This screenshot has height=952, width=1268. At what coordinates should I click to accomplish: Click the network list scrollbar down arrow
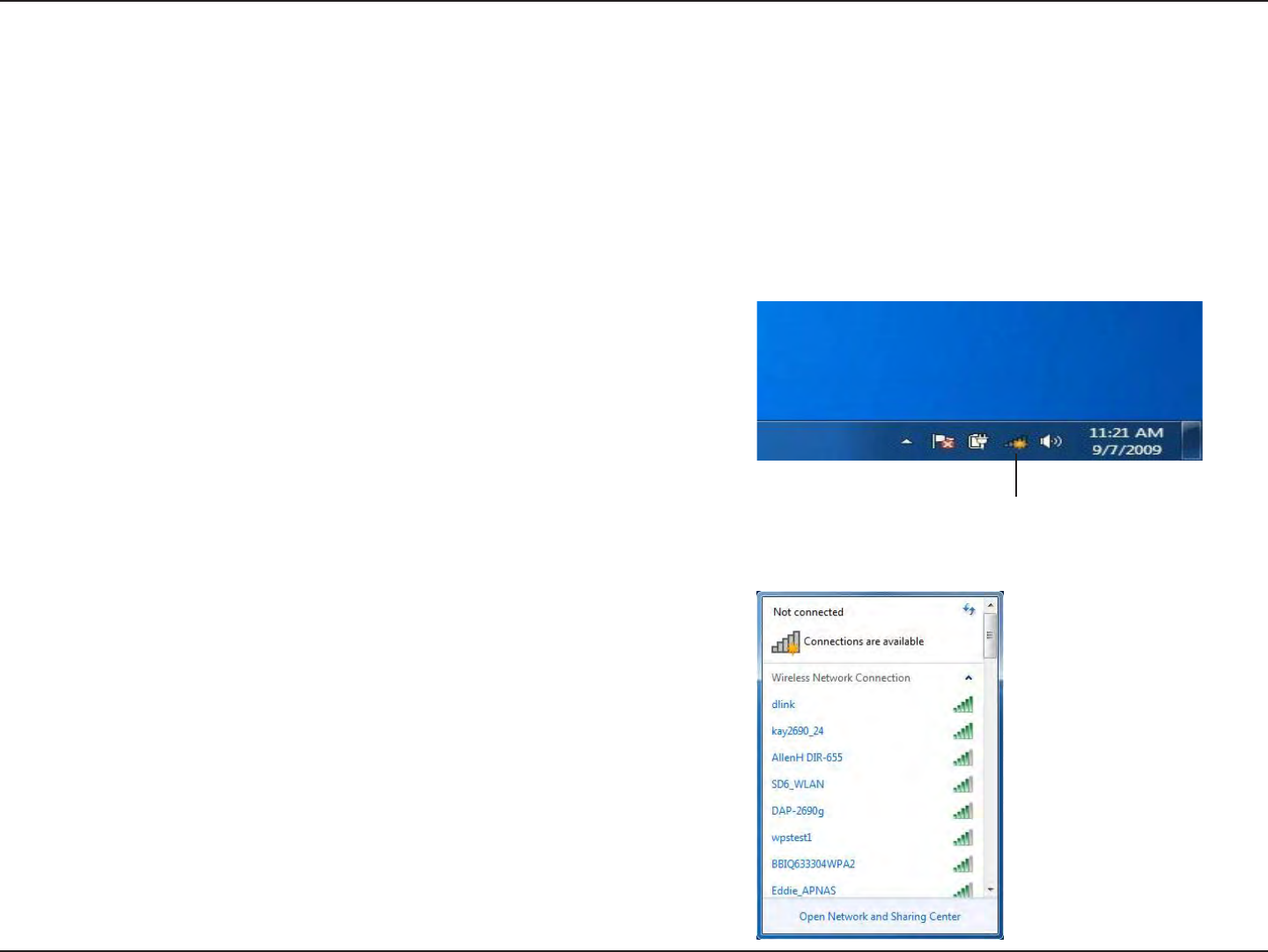point(991,889)
